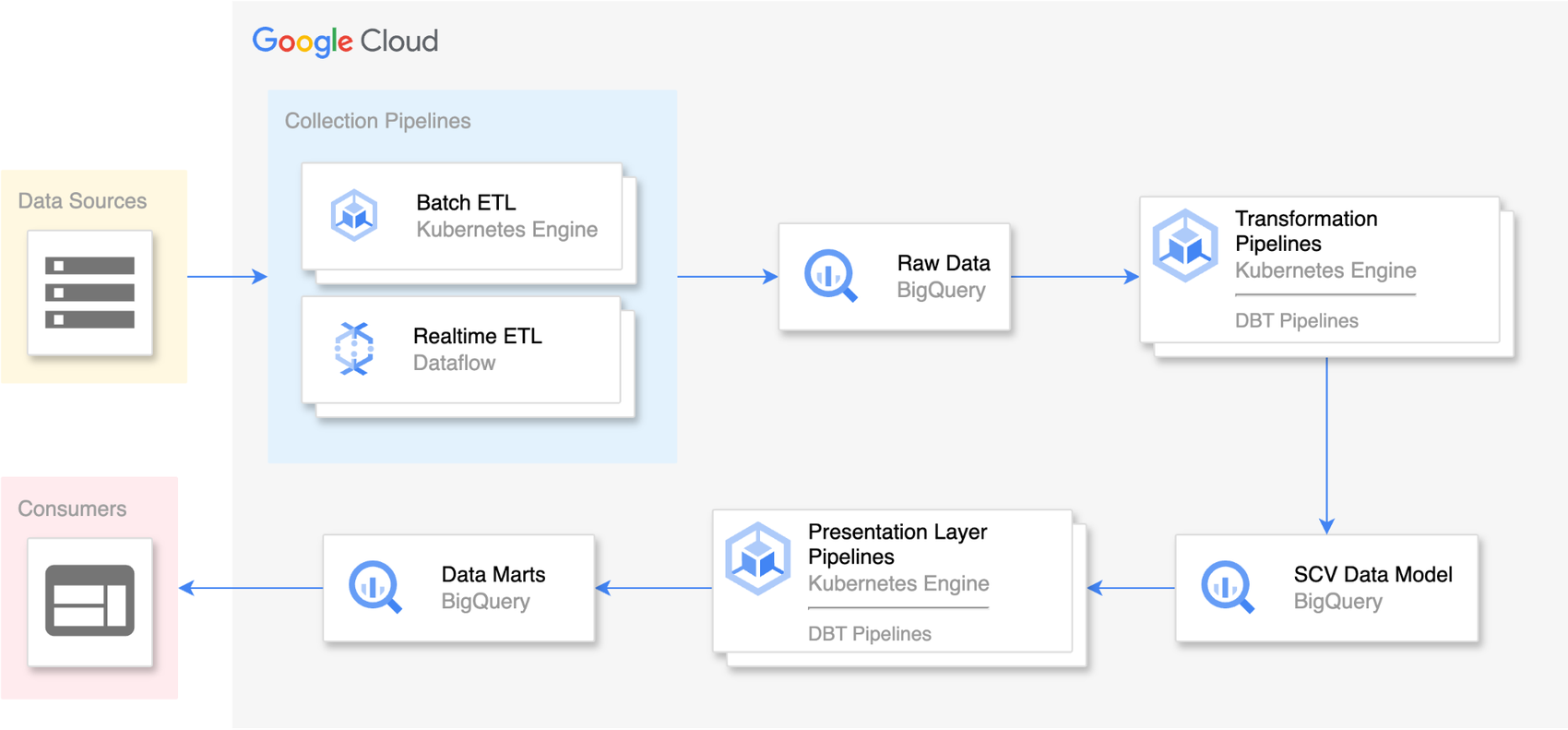Screen dimensions: 1568x730
Task: Select the "Data Marts" label
Action: (x=493, y=574)
